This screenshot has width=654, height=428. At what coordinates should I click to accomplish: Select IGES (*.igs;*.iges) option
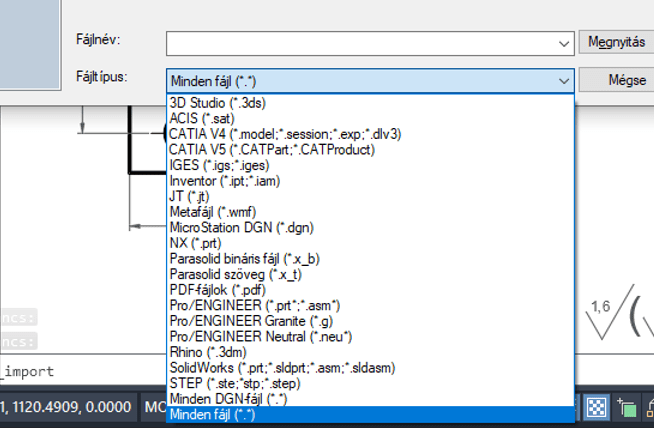(219, 165)
